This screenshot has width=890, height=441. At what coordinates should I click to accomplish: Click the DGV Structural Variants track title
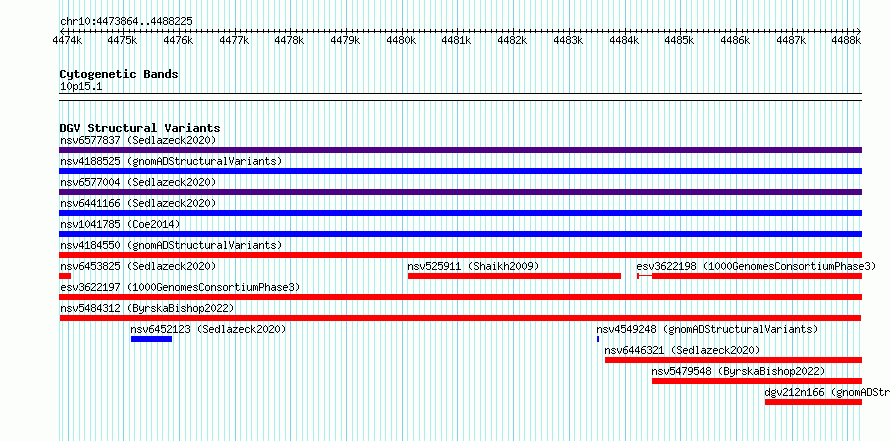click(x=140, y=128)
